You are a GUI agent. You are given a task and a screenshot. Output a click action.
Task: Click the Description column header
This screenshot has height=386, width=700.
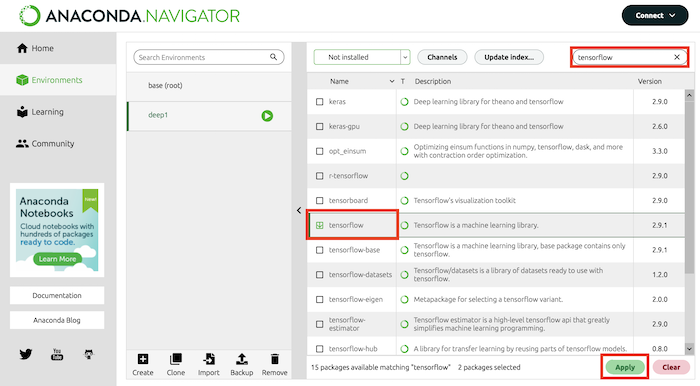coord(433,81)
